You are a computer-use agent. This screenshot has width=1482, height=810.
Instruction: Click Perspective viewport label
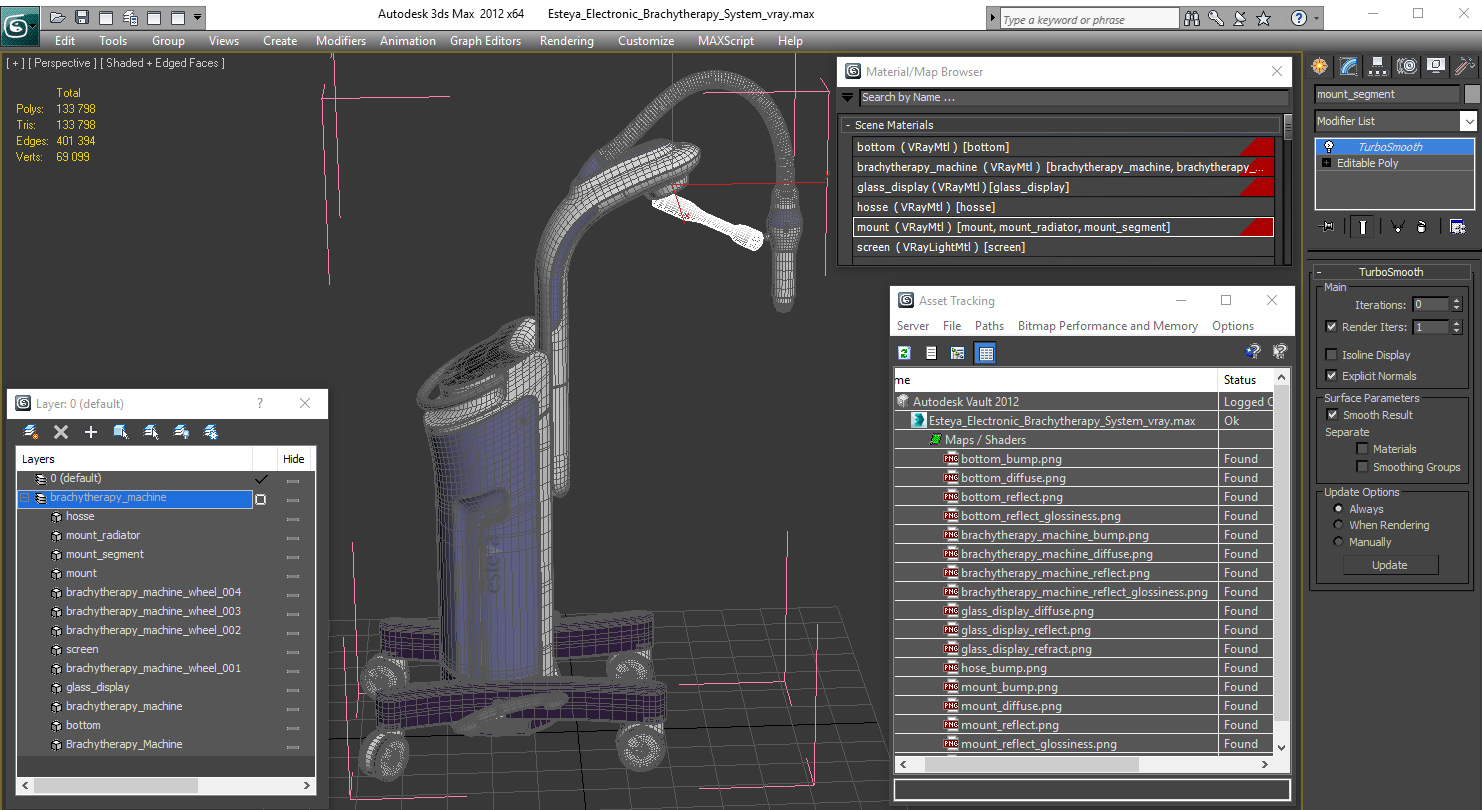tap(62, 63)
